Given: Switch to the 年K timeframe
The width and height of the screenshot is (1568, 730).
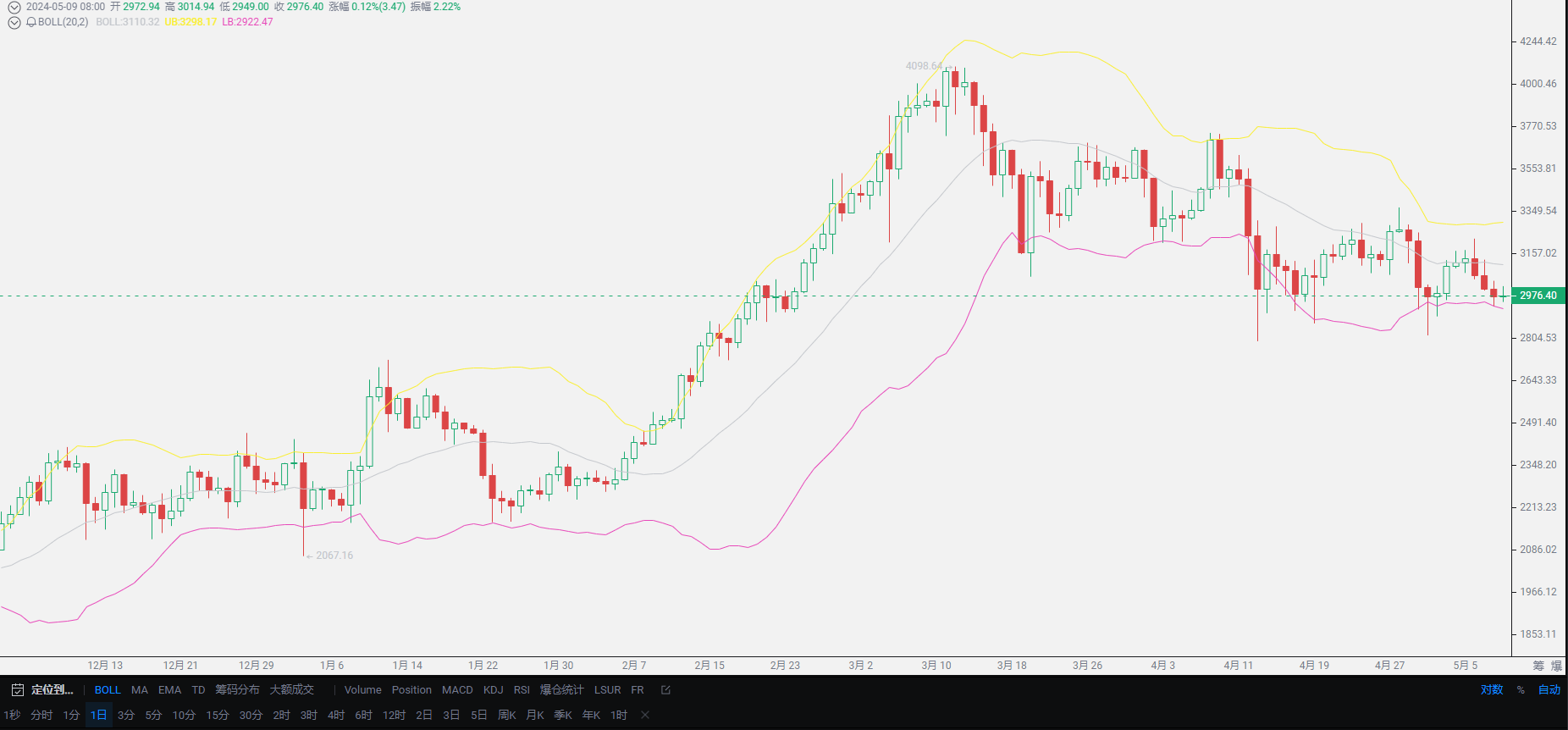Looking at the screenshot, I should point(591,716).
